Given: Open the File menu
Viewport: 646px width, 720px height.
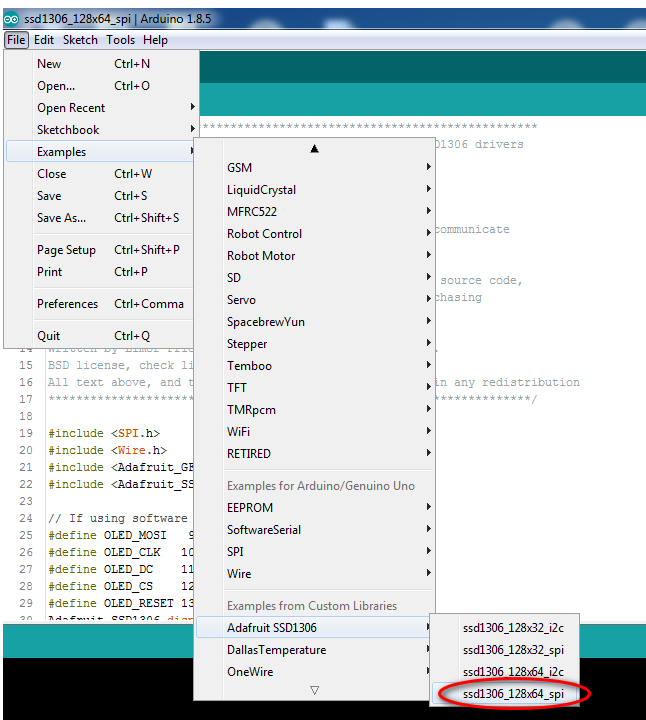Looking at the screenshot, I should (16, 40).
